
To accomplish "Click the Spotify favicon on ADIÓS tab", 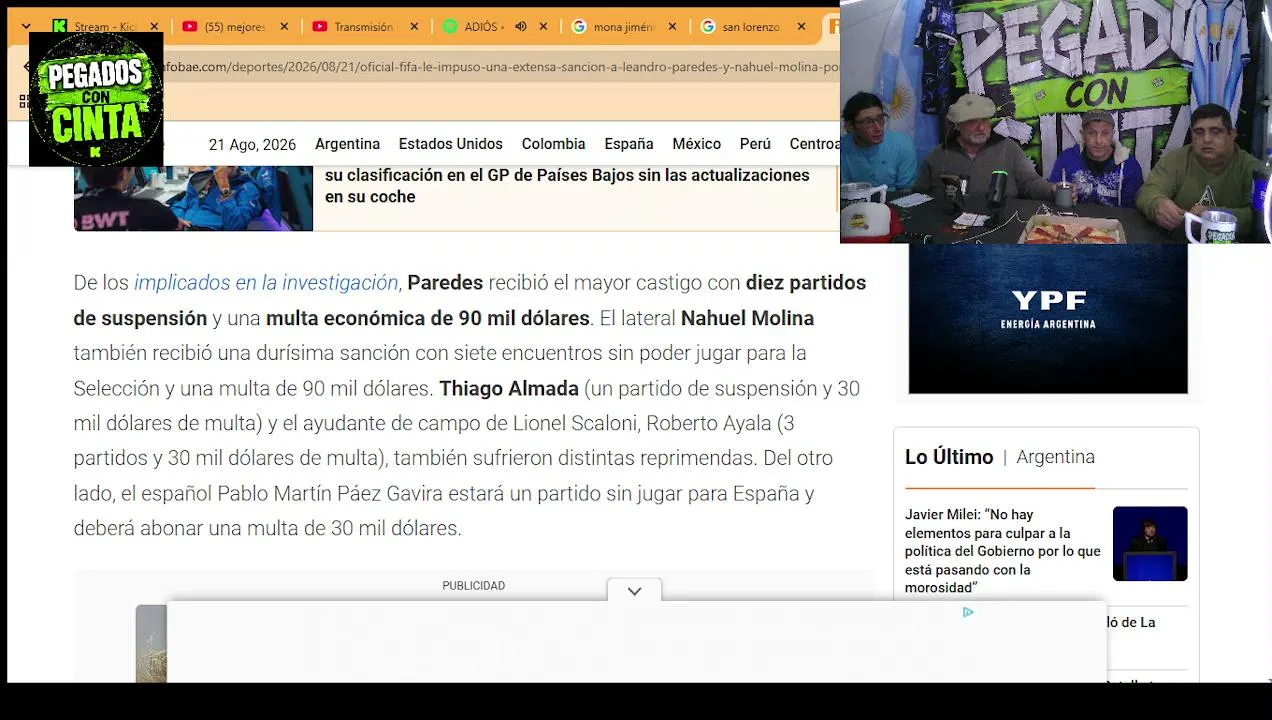I will click(x=450, y=27).
